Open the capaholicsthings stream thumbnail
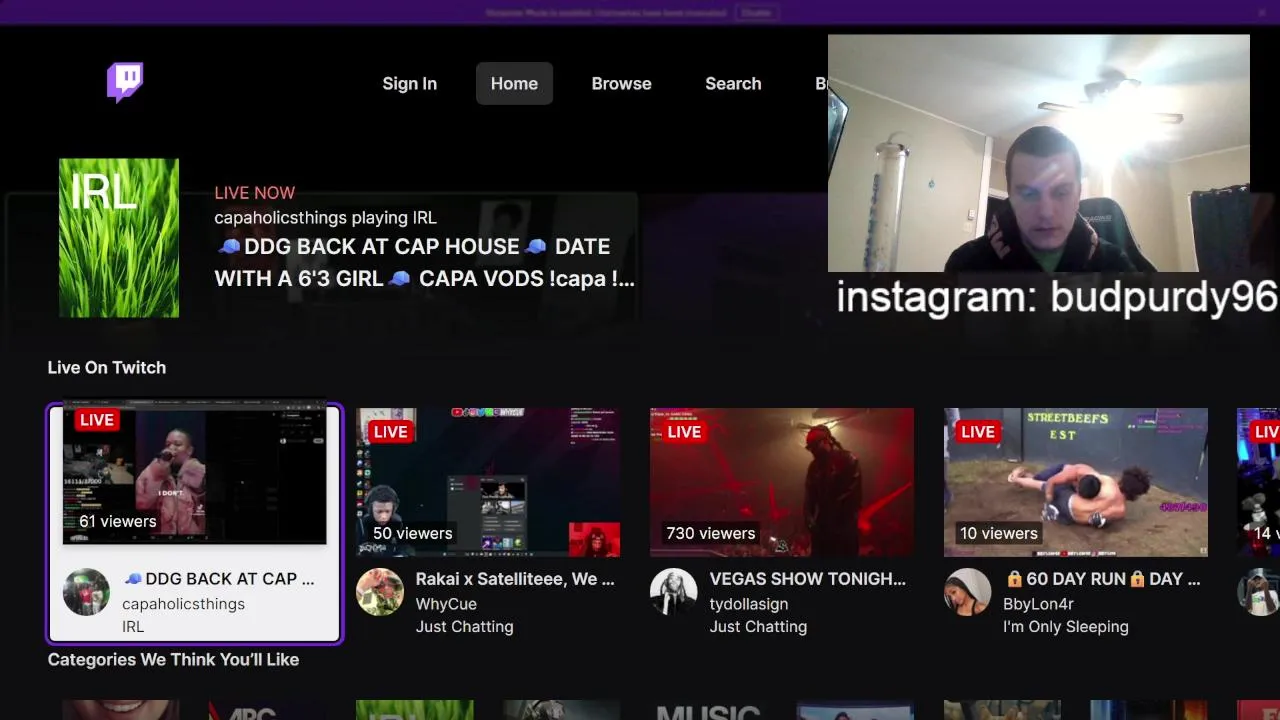 (x=194, y=475)
